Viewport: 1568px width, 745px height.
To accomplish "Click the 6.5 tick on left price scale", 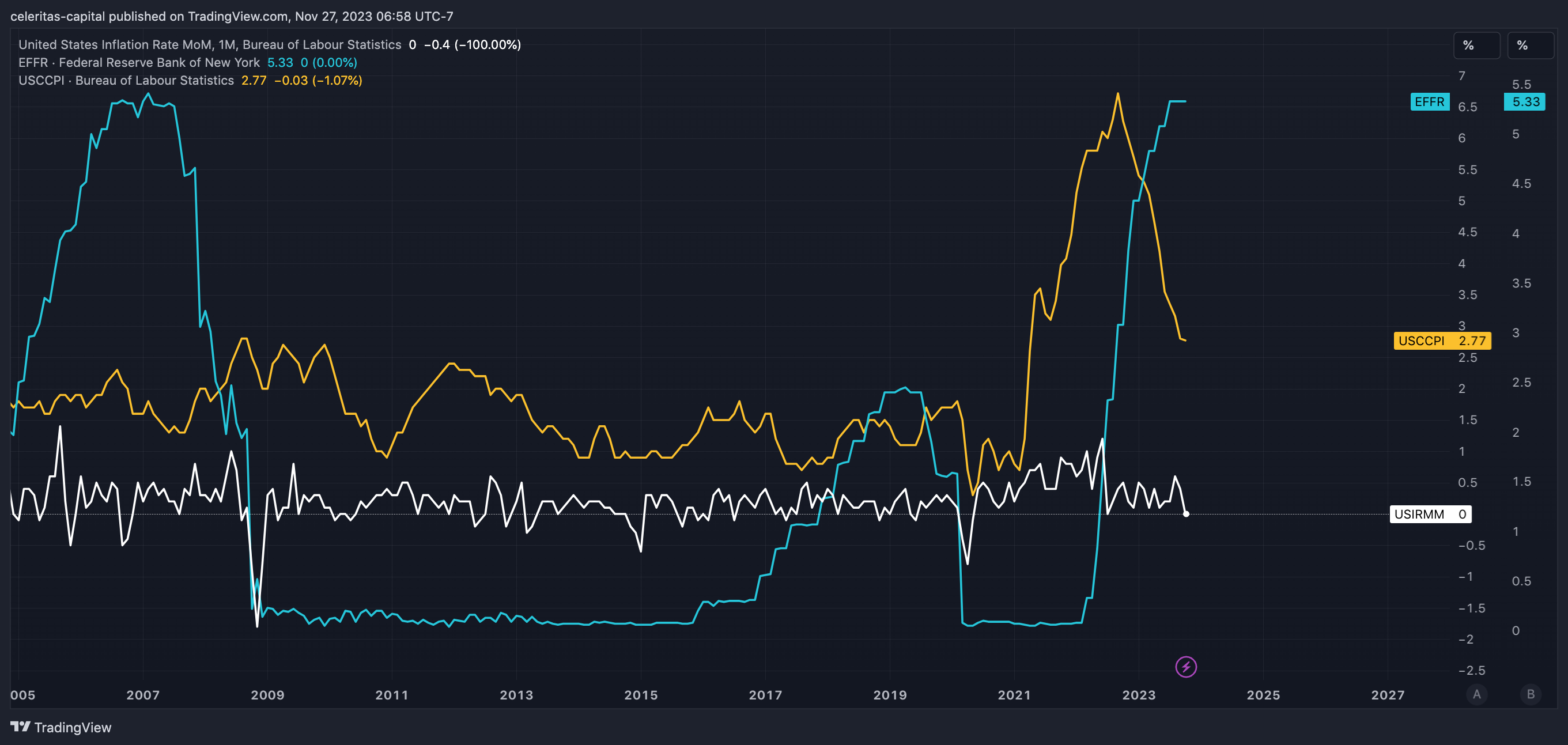I will [1467, 107].
